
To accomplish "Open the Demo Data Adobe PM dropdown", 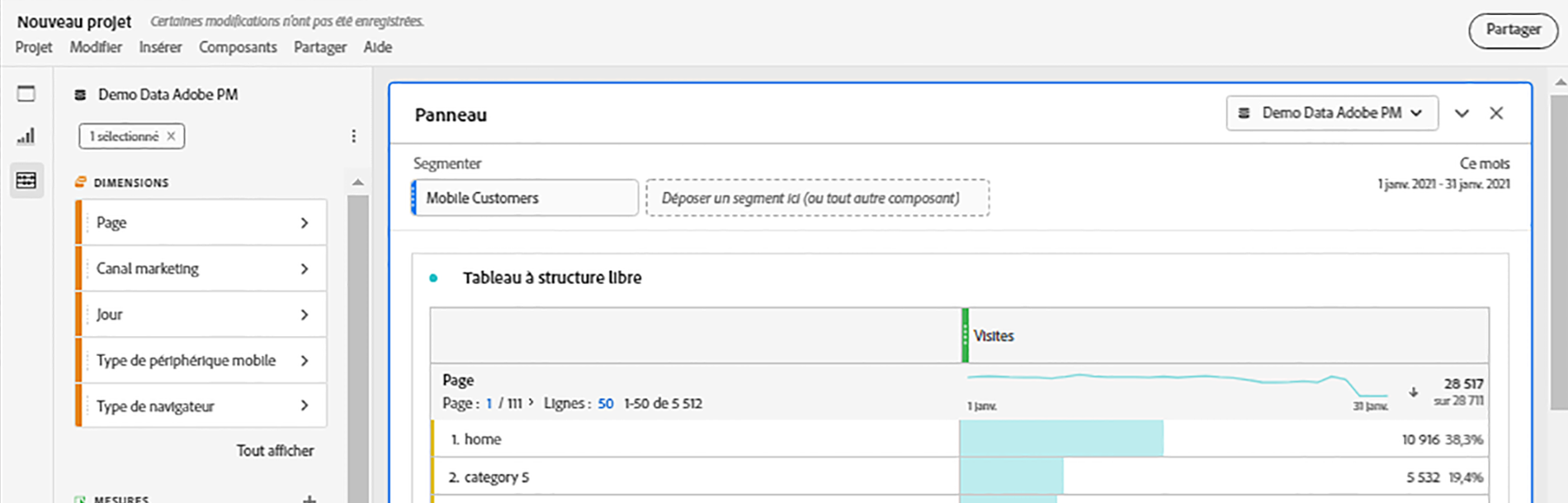I will coord(1331,113).
